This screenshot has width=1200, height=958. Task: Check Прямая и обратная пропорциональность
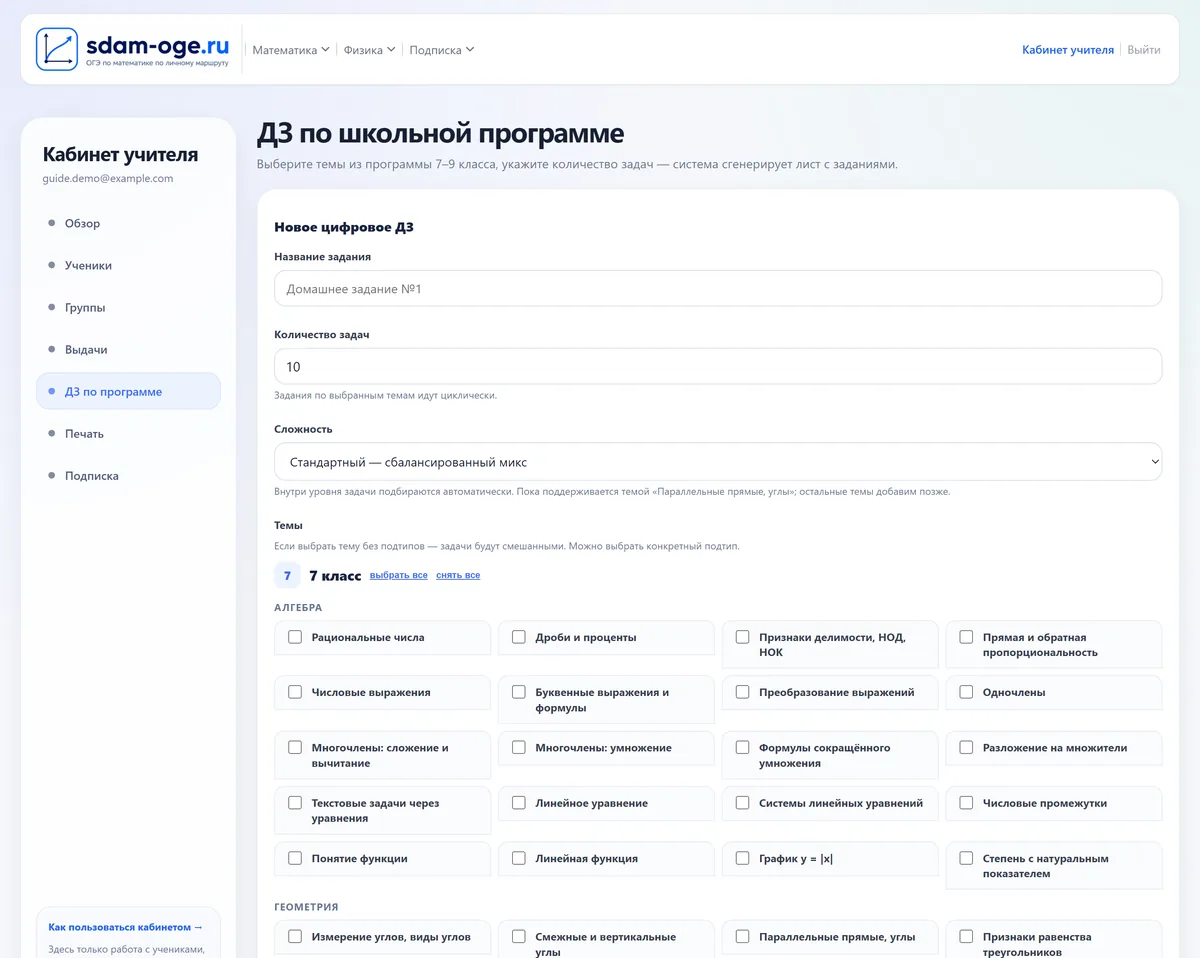pos(966,637)
